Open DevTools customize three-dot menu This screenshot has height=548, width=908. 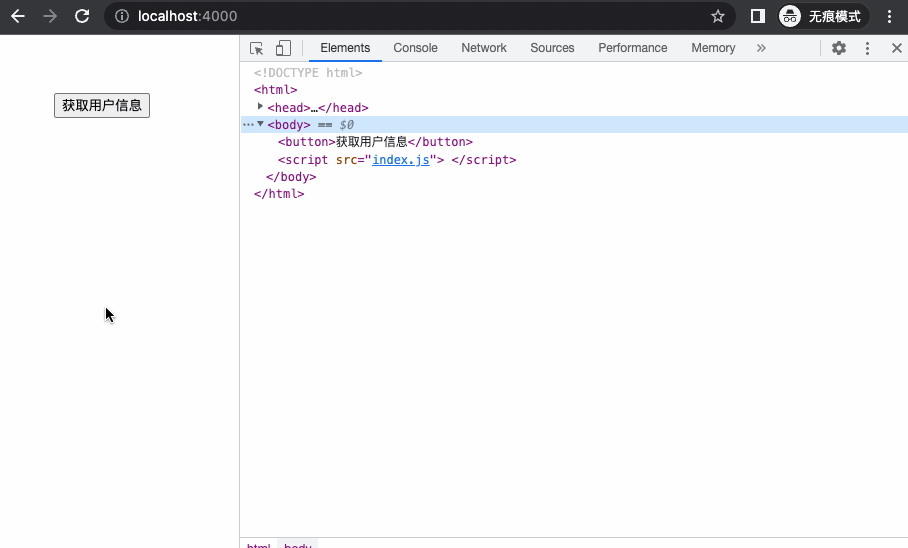point(867,48)
